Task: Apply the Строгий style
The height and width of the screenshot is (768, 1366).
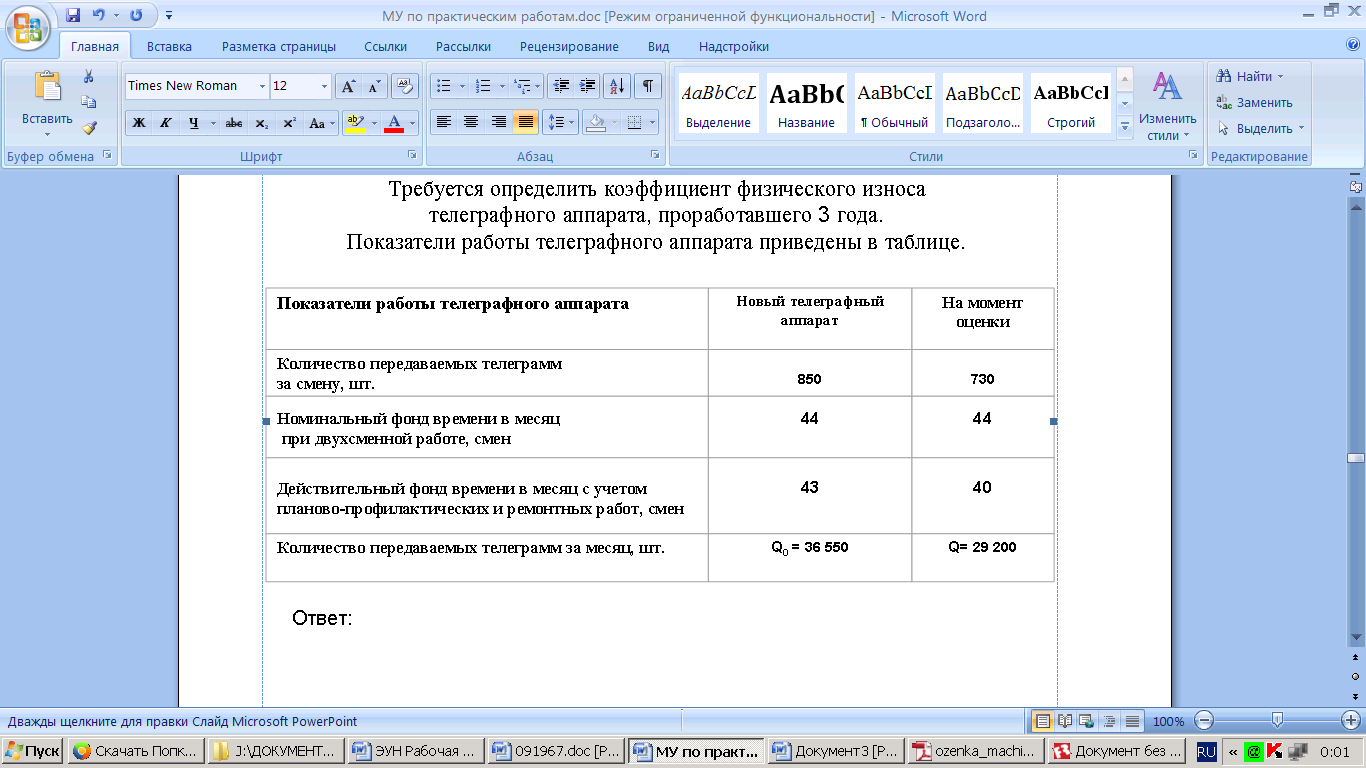Action: coord(1070,103)
